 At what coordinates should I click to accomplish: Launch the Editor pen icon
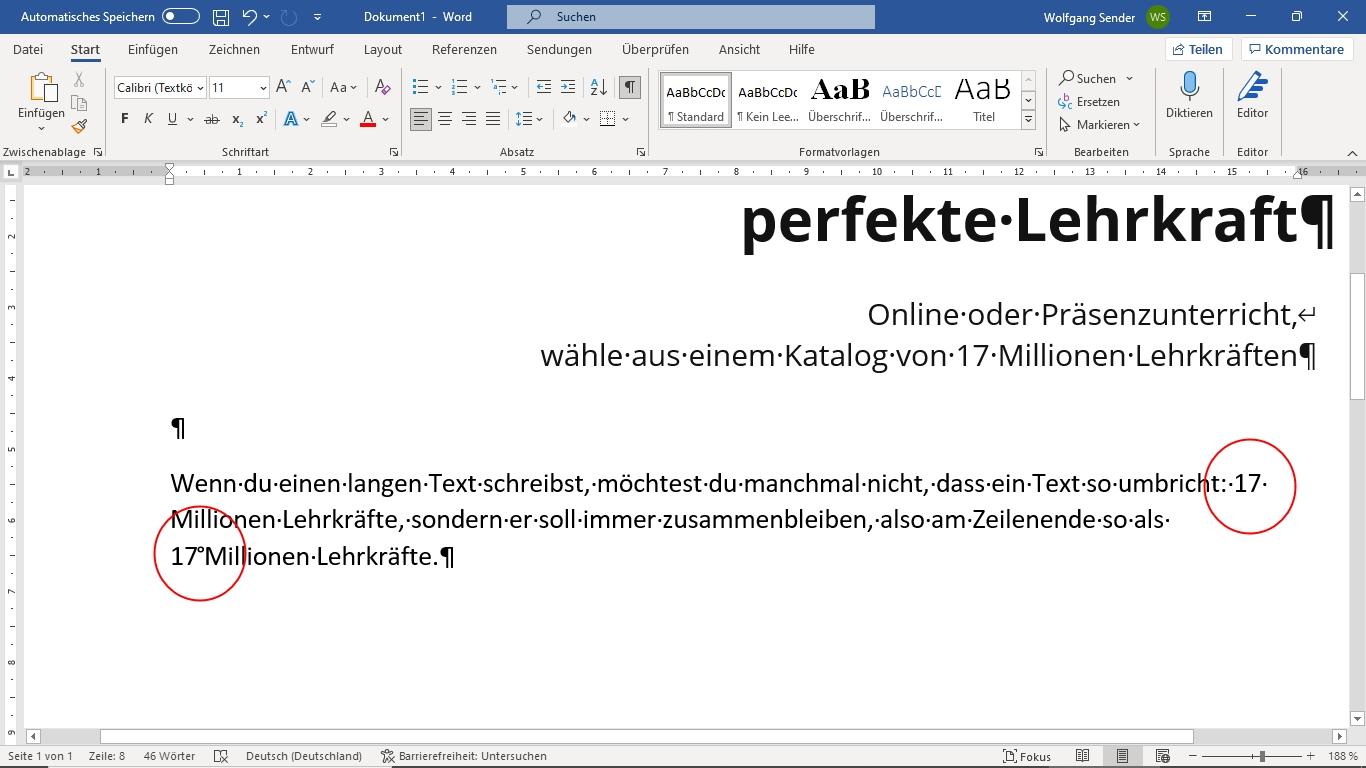tap(1252, 96)
